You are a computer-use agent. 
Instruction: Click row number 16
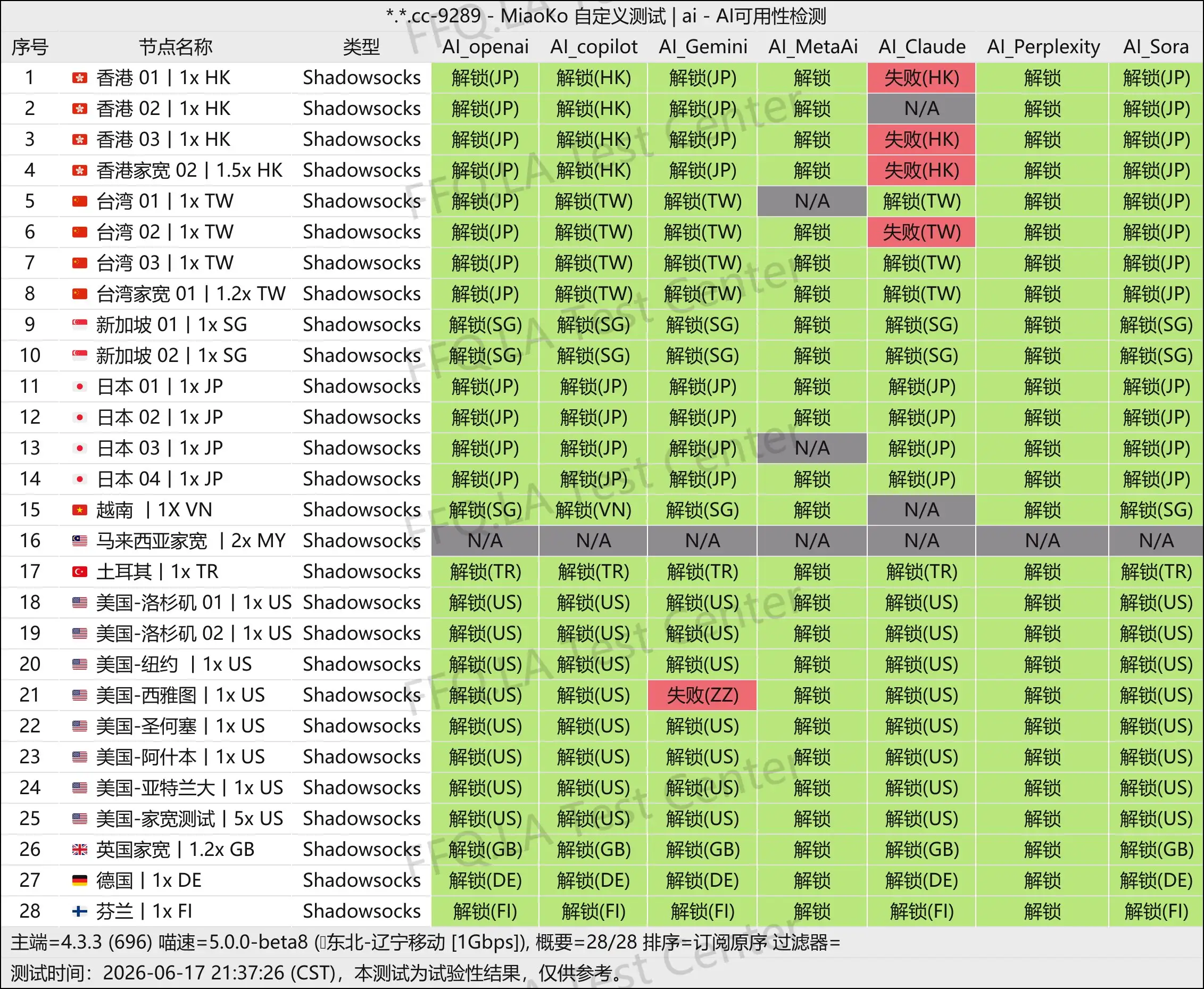(30, 541)
